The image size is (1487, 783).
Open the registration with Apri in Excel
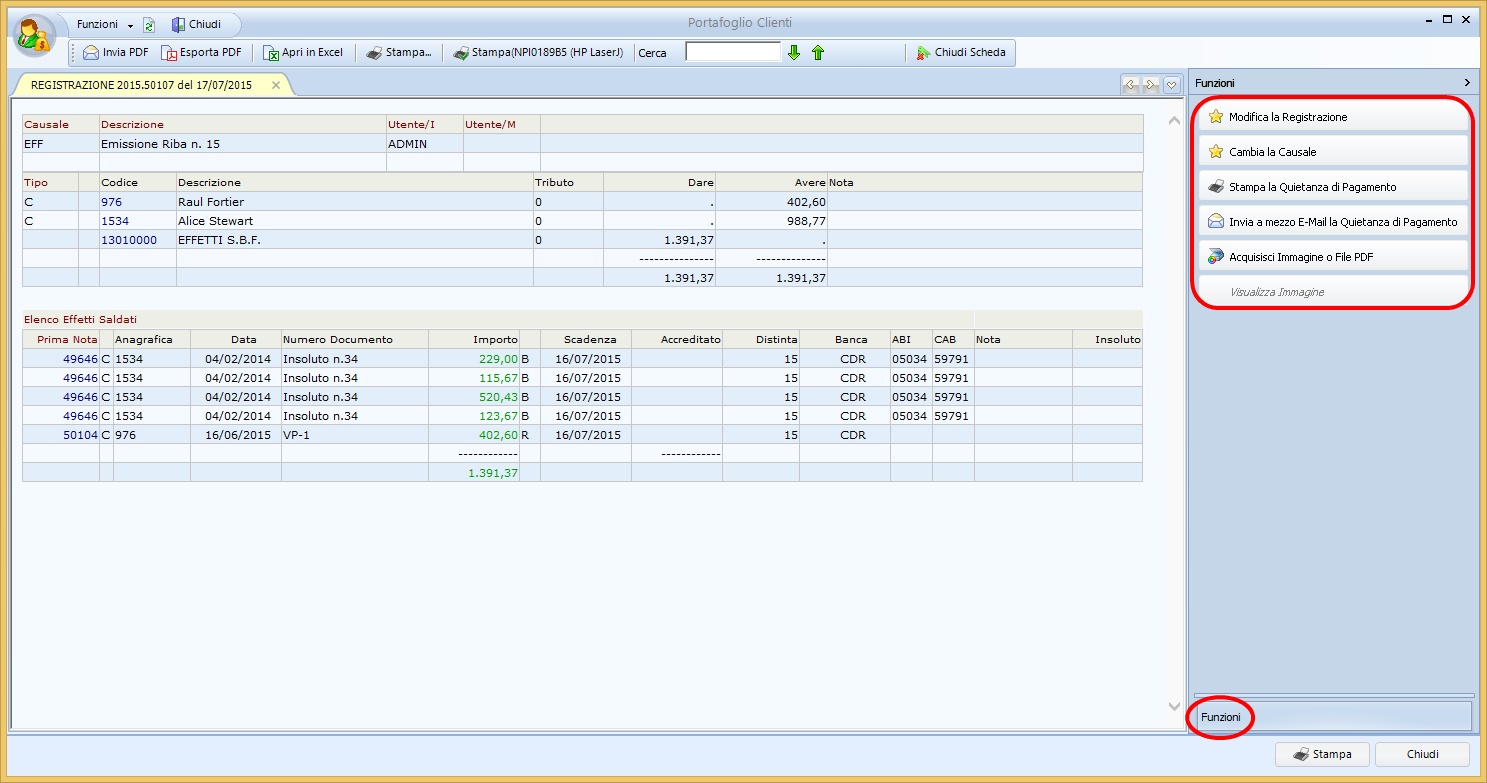(303, 53)
